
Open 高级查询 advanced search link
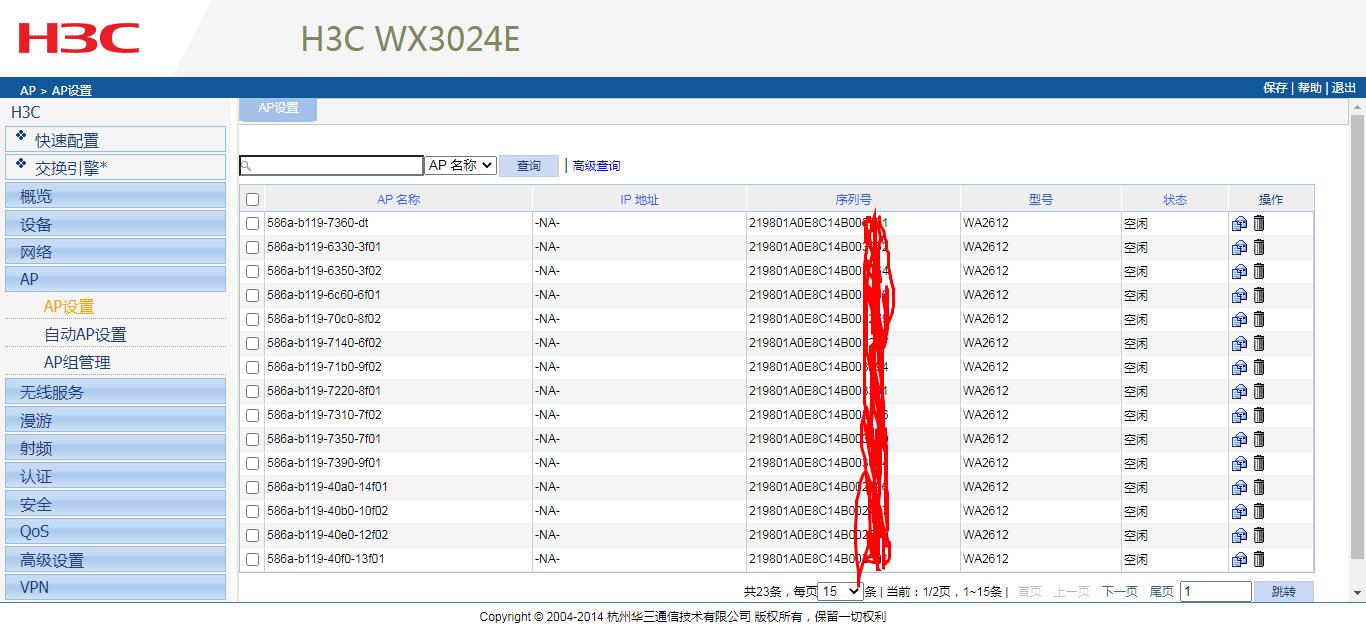click(596, 166)
